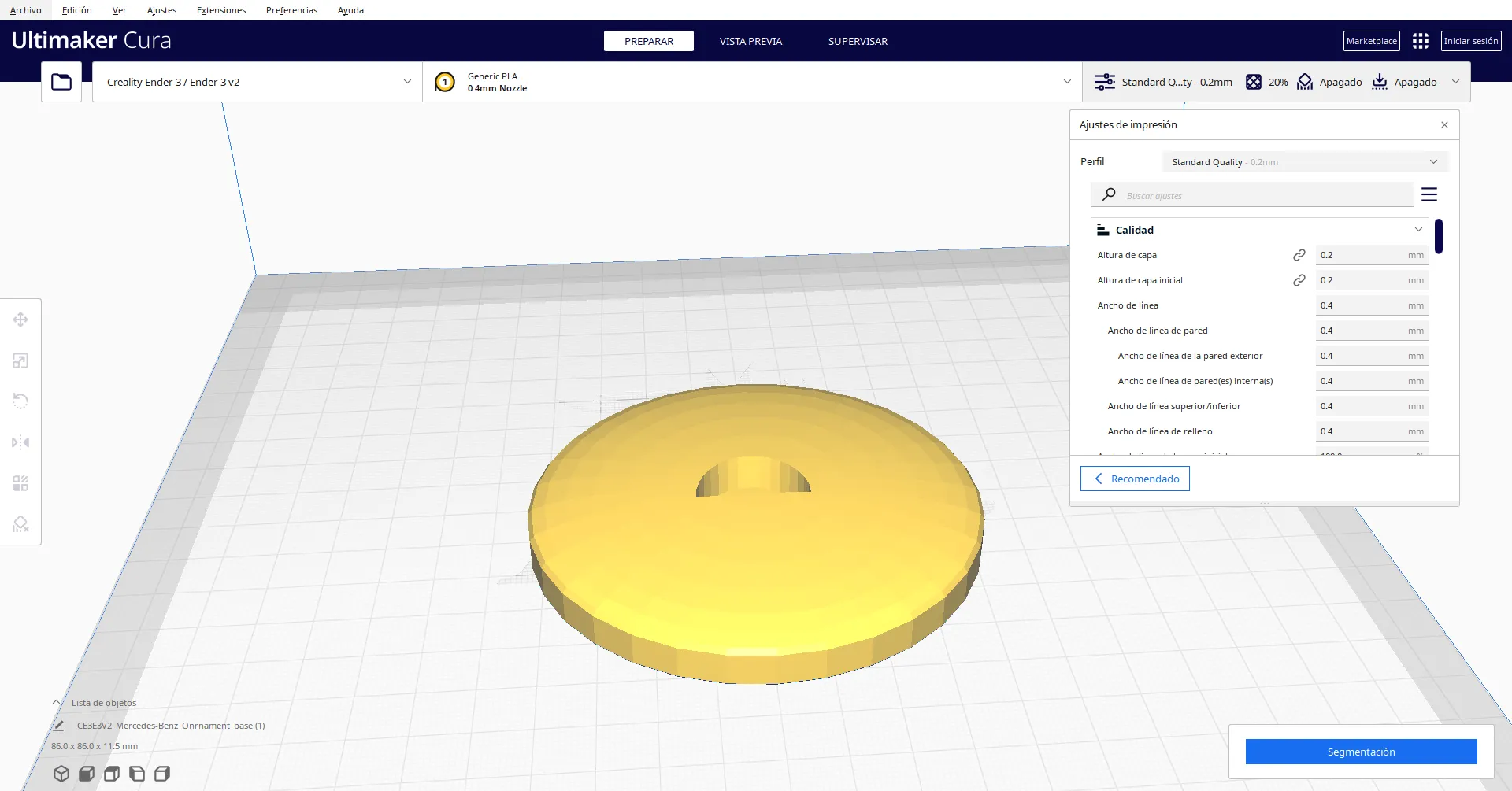Collapse the Calidad settings section
Screen dimensions: 1512x791
click(1418, 230)
